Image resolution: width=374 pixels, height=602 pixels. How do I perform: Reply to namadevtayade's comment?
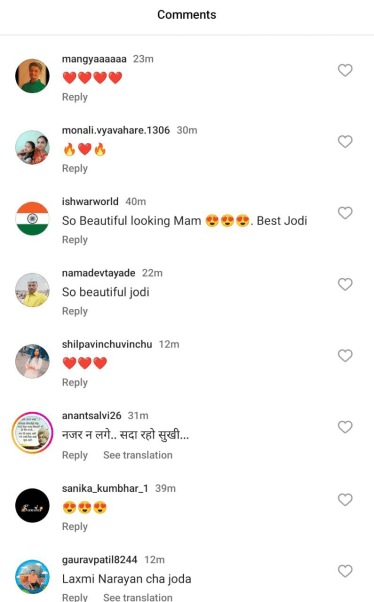[75, 311]
